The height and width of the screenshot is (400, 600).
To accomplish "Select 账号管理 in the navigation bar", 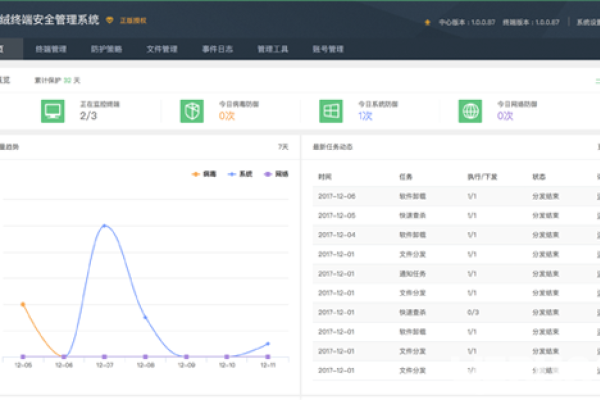I will [328, 49].
